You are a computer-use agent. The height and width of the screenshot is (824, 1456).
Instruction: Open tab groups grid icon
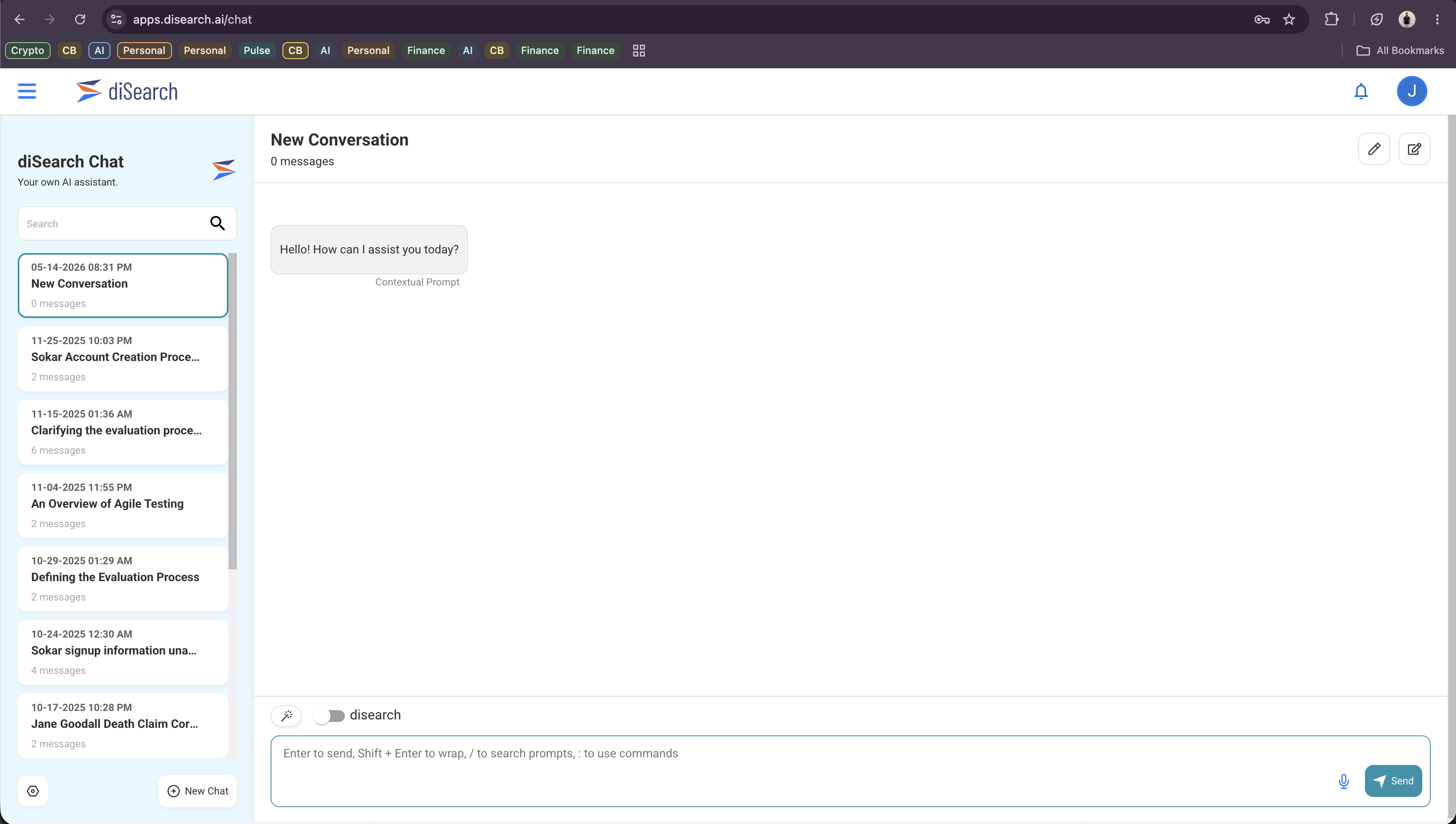point(639,50)
